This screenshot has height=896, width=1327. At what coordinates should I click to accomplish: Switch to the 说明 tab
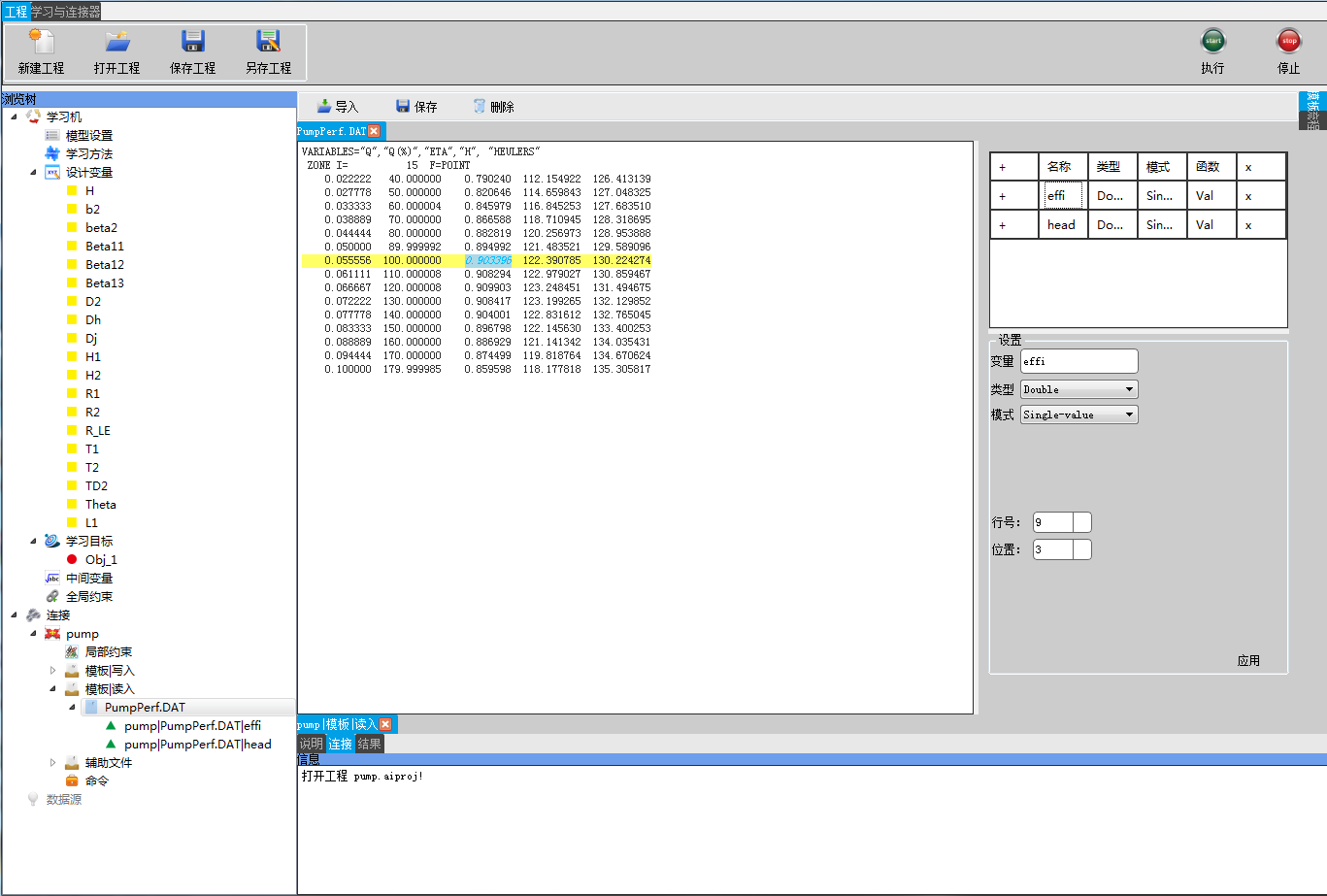(x=311, y=744)
